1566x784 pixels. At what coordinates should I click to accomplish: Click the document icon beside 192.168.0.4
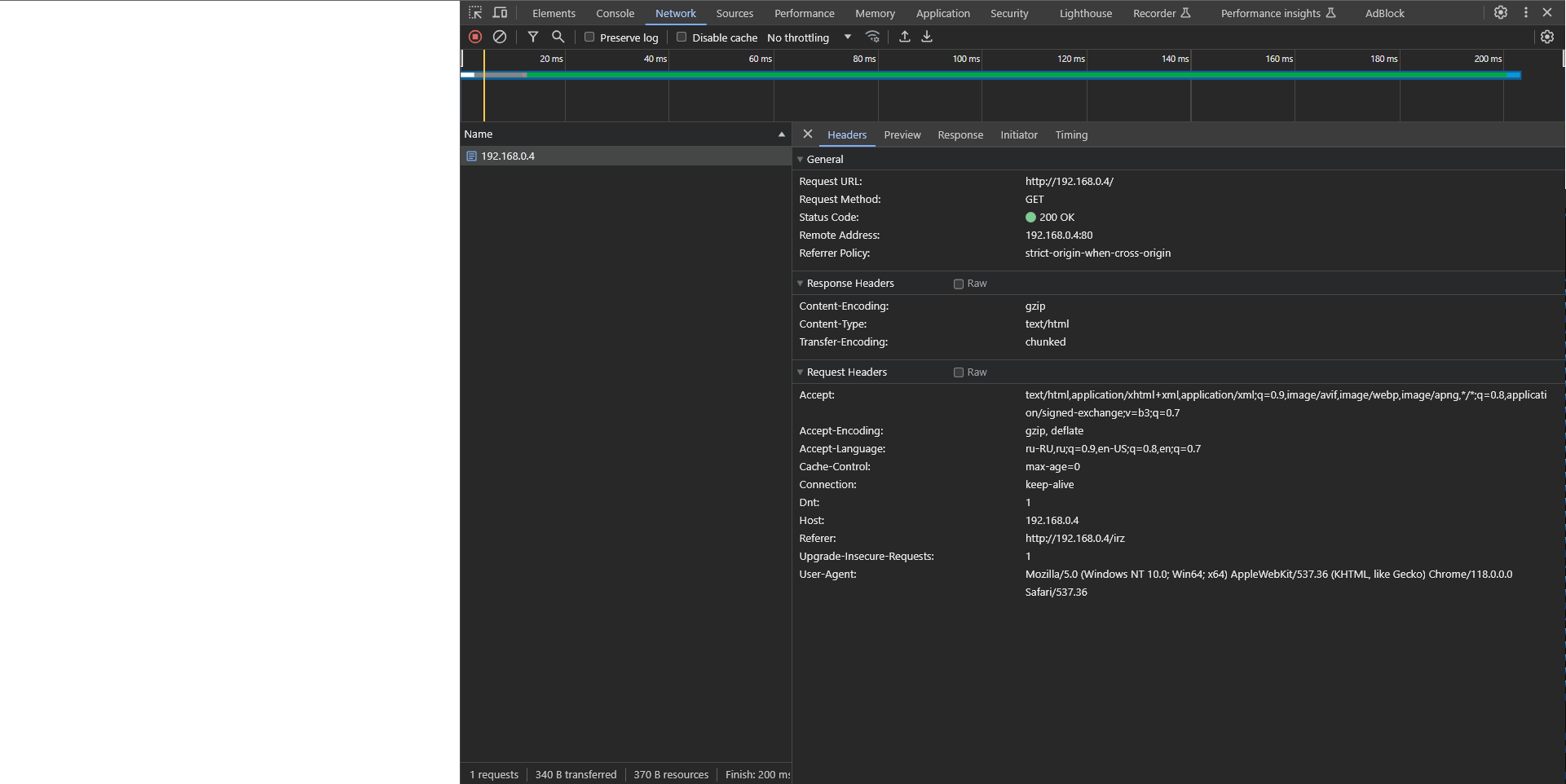471,156
